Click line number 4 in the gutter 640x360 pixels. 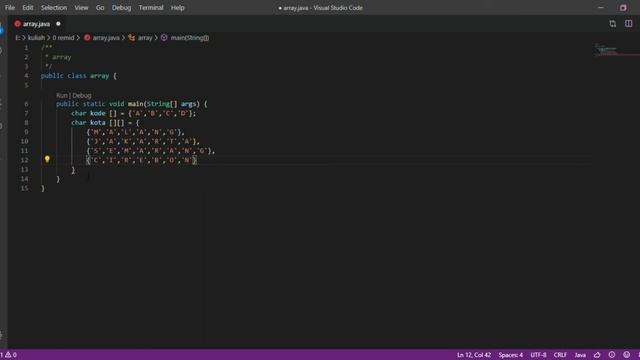pyautogui.click(x=26, y=76)
